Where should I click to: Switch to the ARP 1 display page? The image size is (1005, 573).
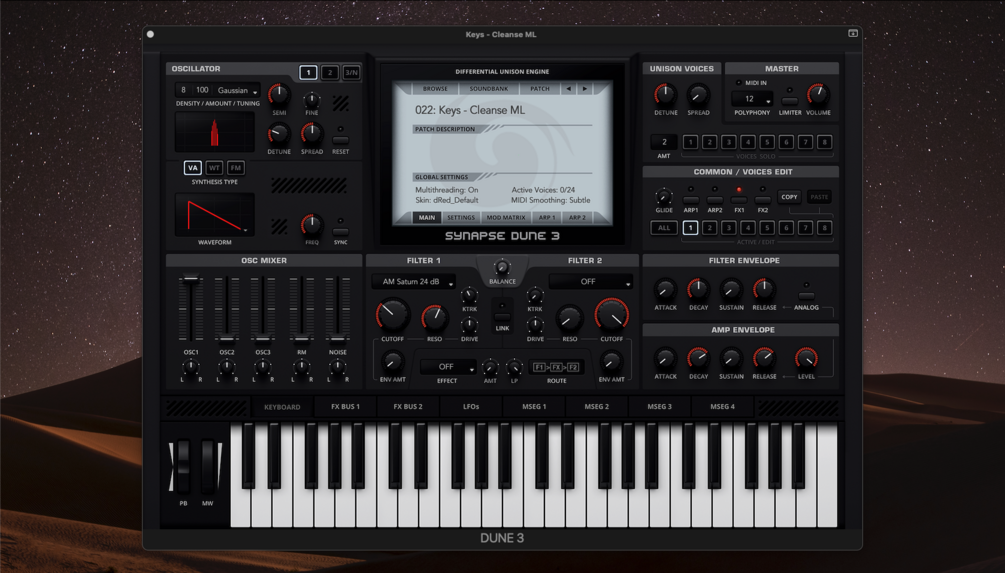pyautogui.click(x=547, y=218)
